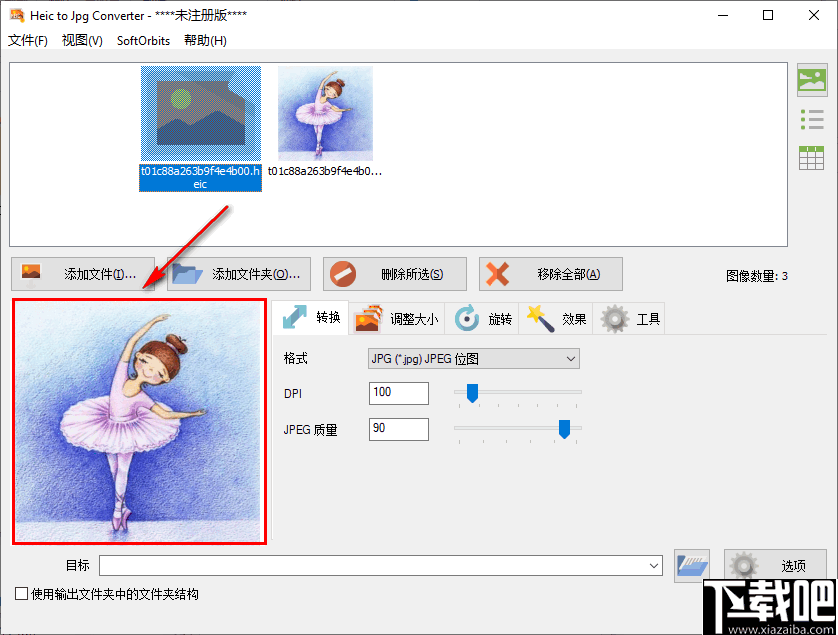This screenshot has width=838, height=635.
Task: Switch to table view in the sidebar
Action: (812, 158)
